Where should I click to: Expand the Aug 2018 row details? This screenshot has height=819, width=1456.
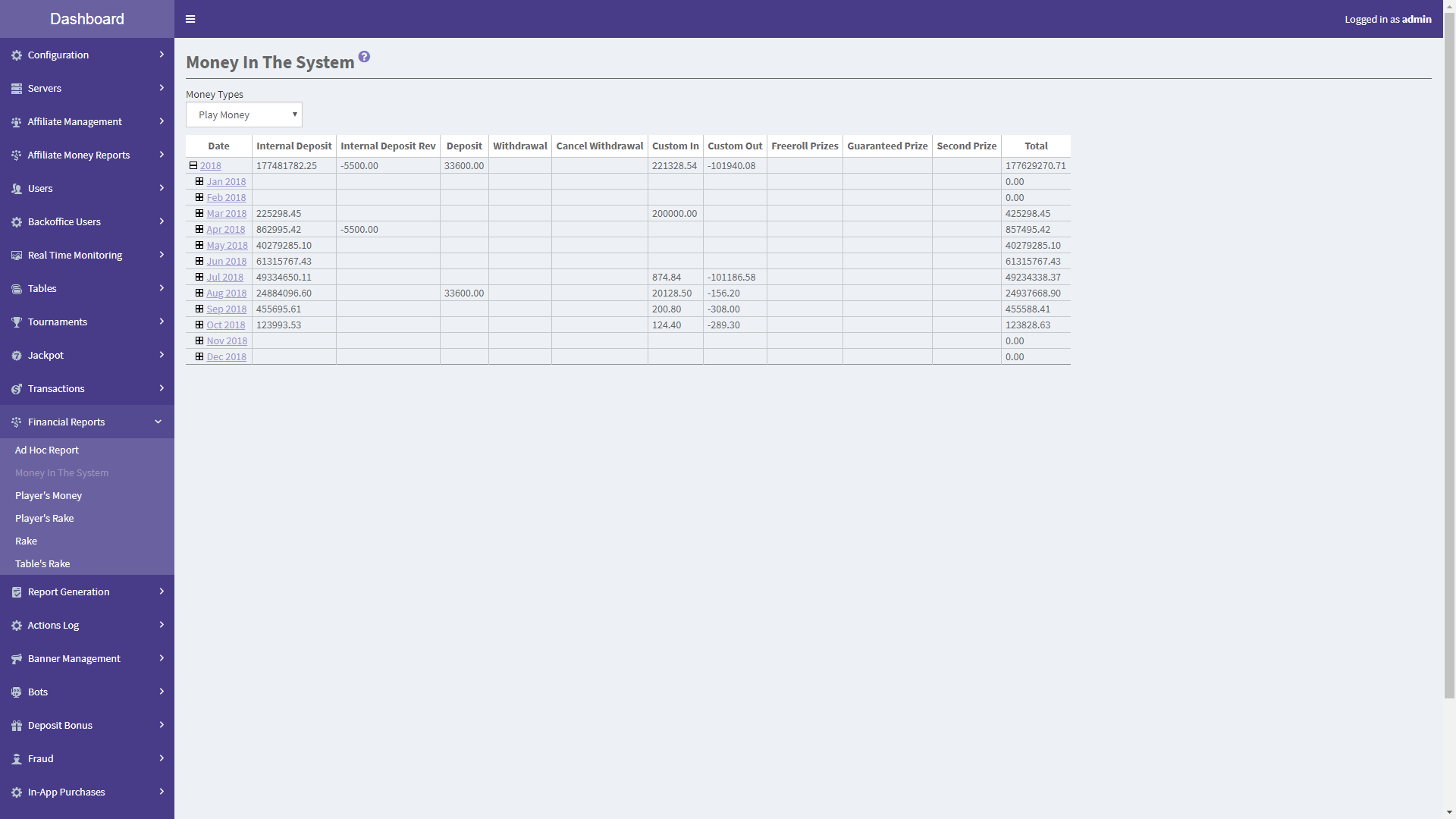[199, 293]
